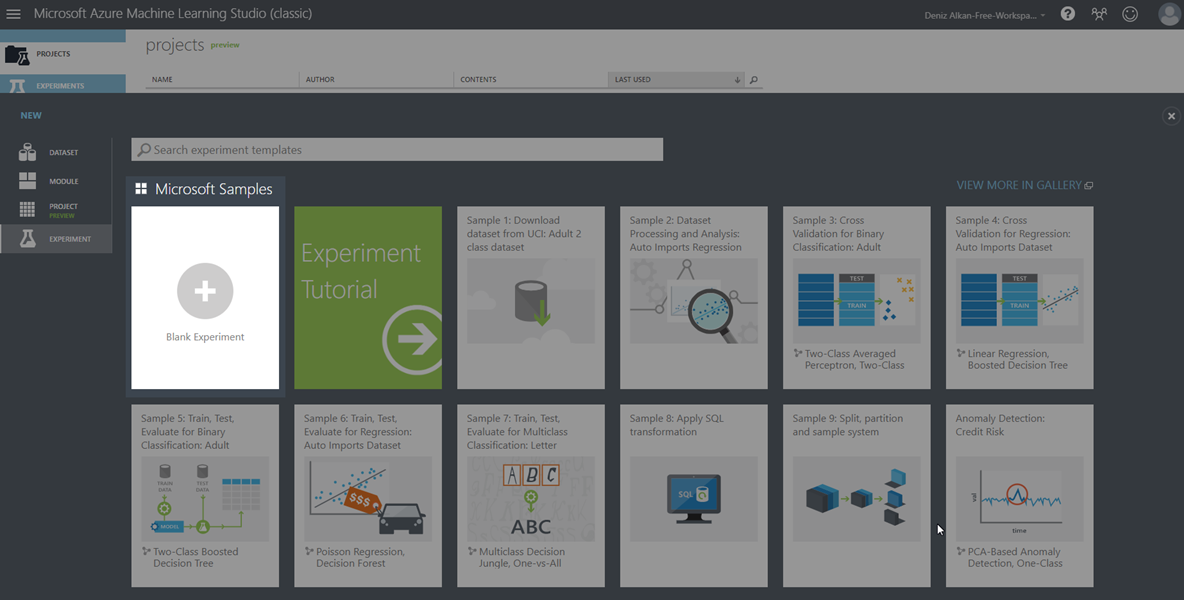Image resolution: width=1184 pixels, height=600 pixels.
Task: Click the Module blocks icon
Action: [27, 180]
